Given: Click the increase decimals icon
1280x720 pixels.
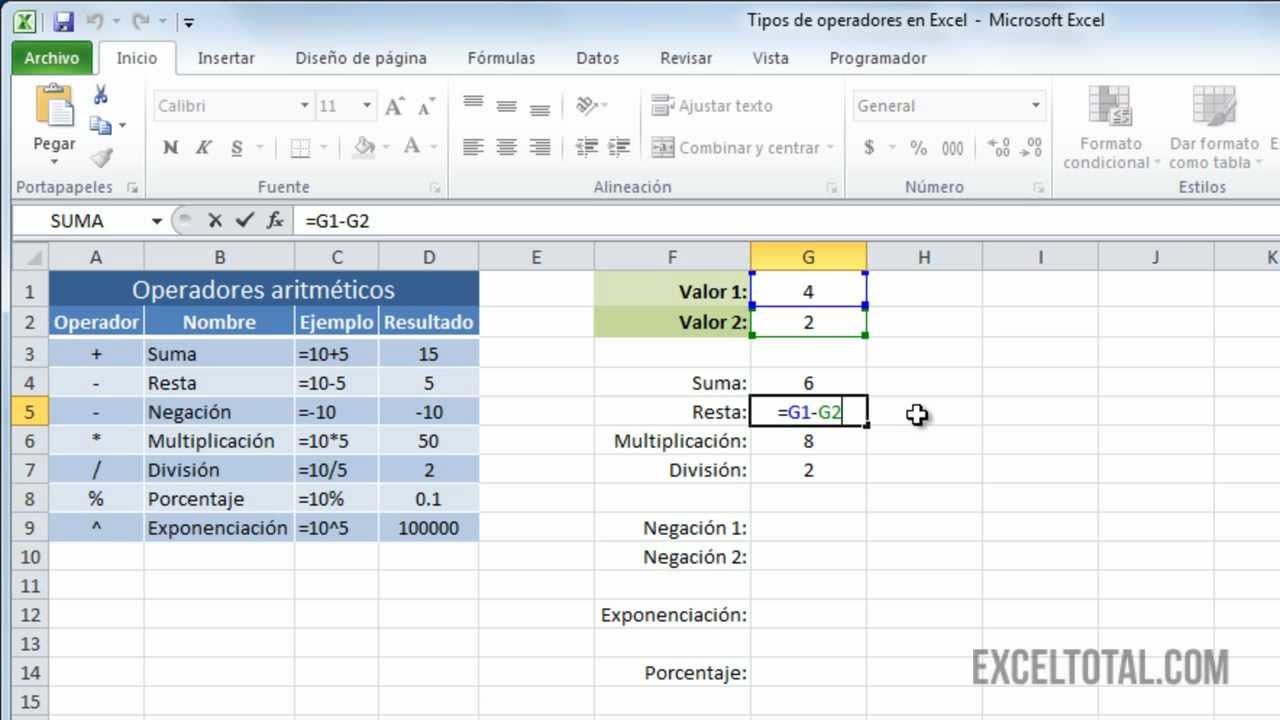Looking at the screenshot, I should pyautogui.click(x=998, y=148).
